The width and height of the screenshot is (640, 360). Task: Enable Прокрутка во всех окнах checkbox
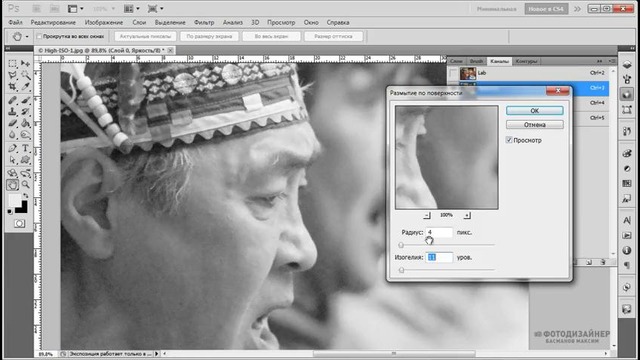coord(39,36)
